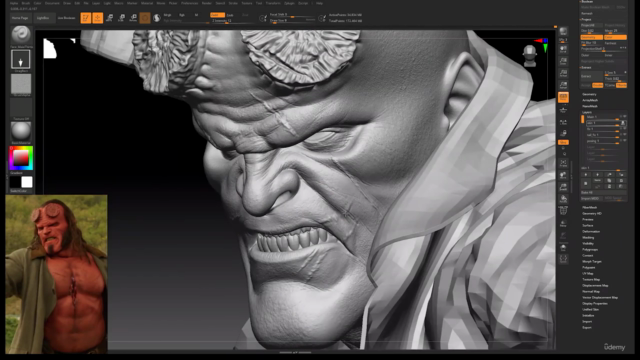Image resolution: width=640 pixels, height=360 pixels.
Task: Select the Draw mode button
Action: (x=98, y=18)
